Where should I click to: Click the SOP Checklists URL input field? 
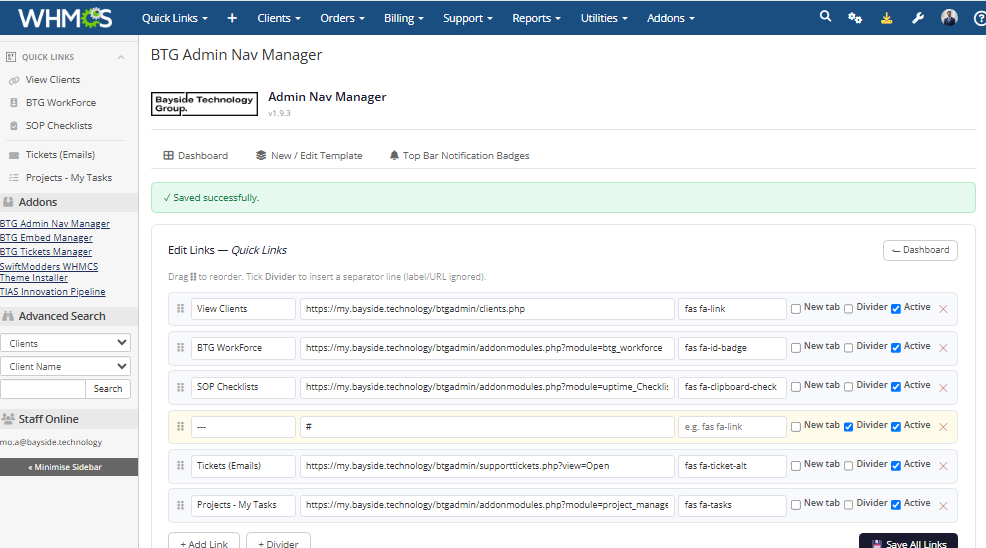[487, 387]
